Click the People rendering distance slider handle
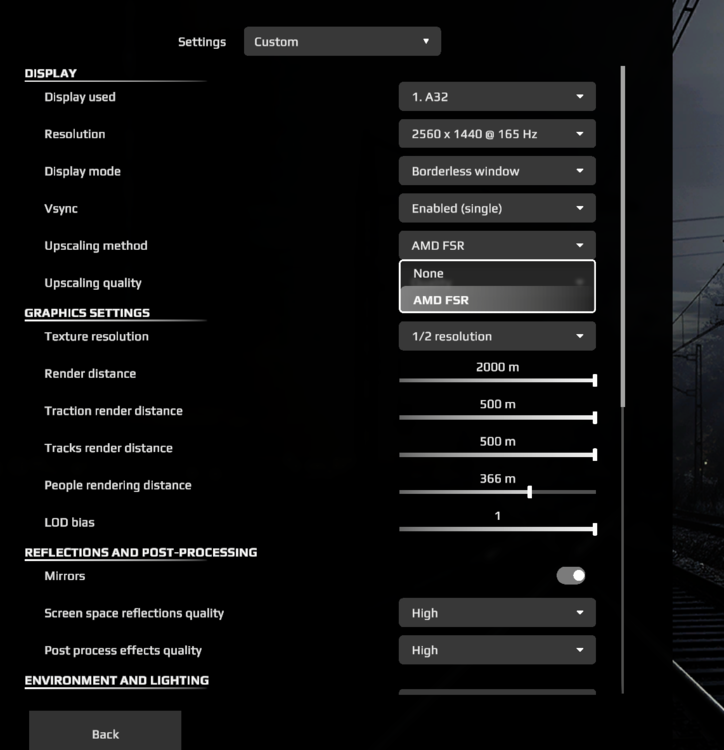This screenshot has width=724, height=750. click(529, 492)
